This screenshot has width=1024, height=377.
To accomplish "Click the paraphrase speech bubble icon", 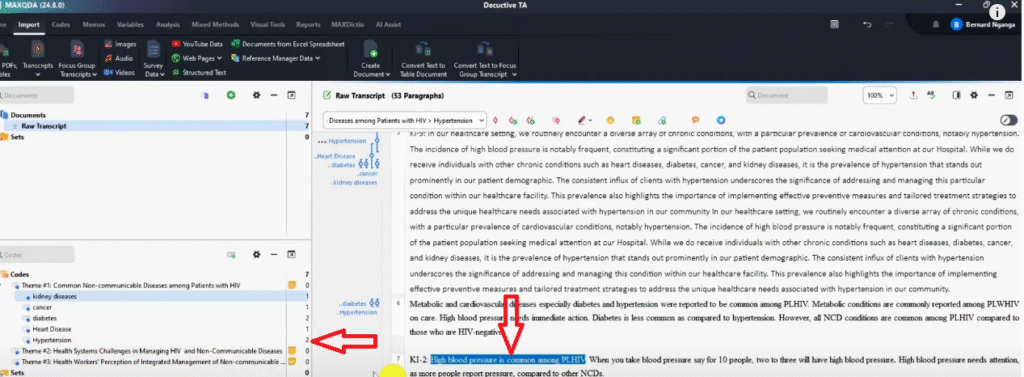I will pyautogui.click(x=696, y=120).
